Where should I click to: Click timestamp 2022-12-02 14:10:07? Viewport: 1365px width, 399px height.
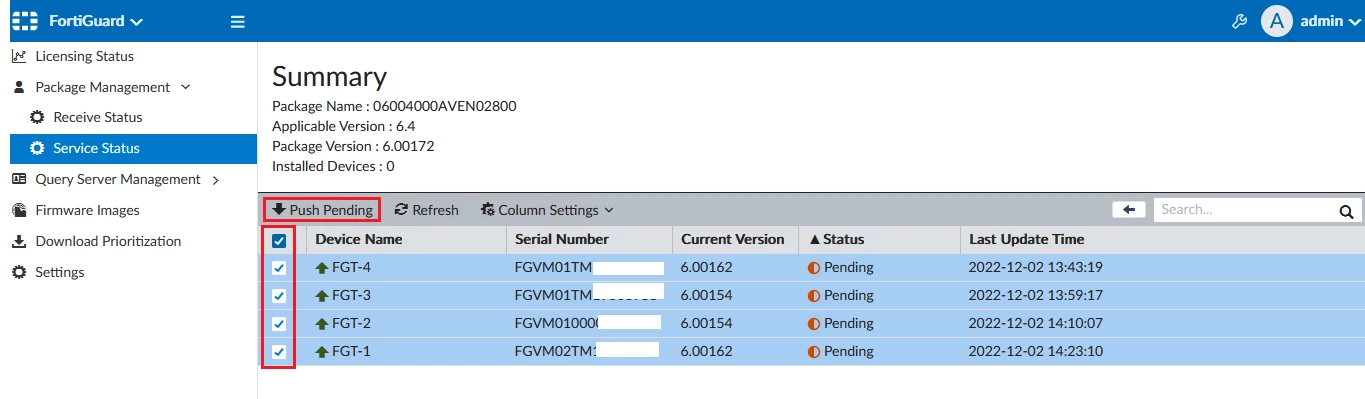coord(1036,324)
